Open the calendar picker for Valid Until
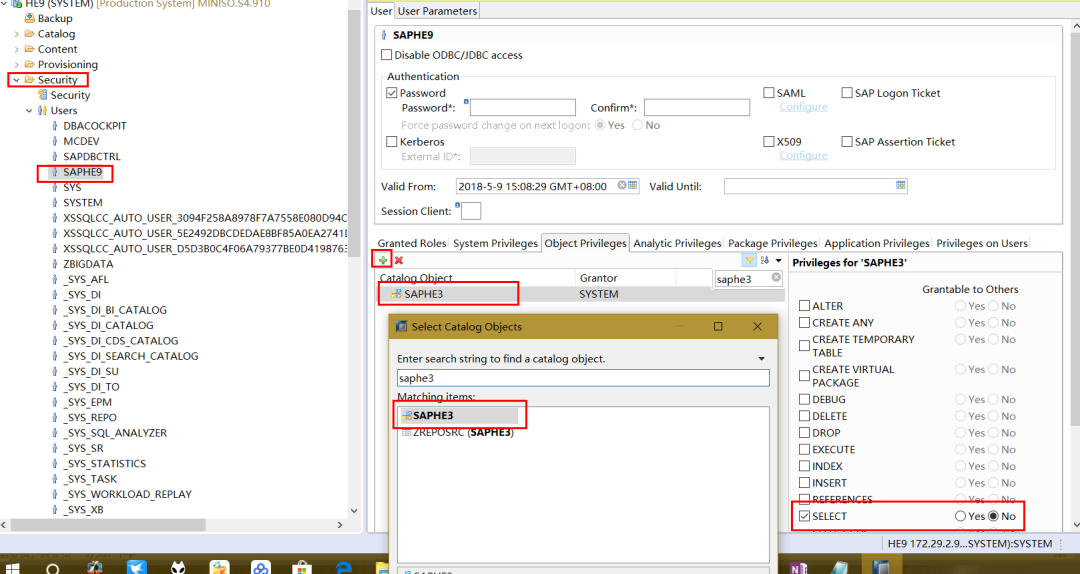The width and height of the screenshot is (1080, 574). tap(900, 186)
